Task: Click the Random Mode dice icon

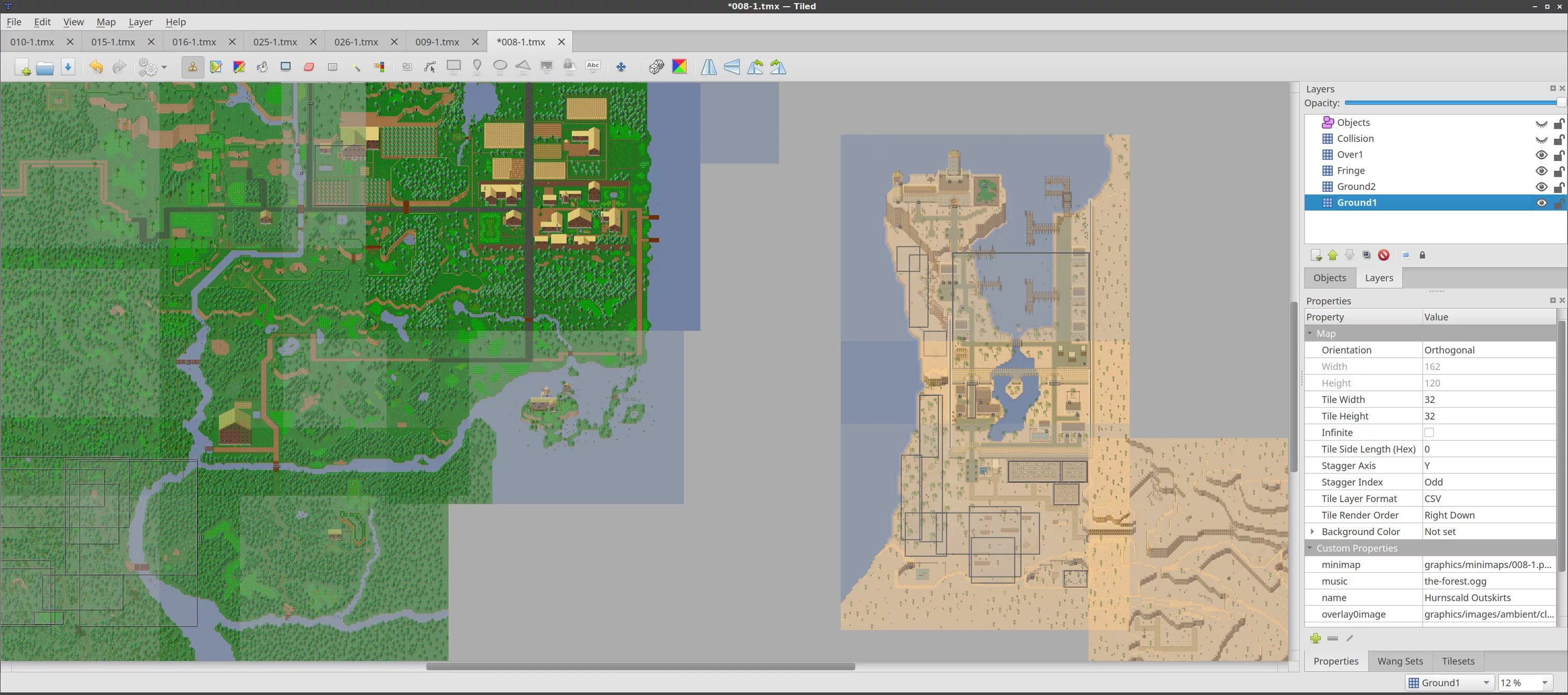Action: [x=656, y=67]
